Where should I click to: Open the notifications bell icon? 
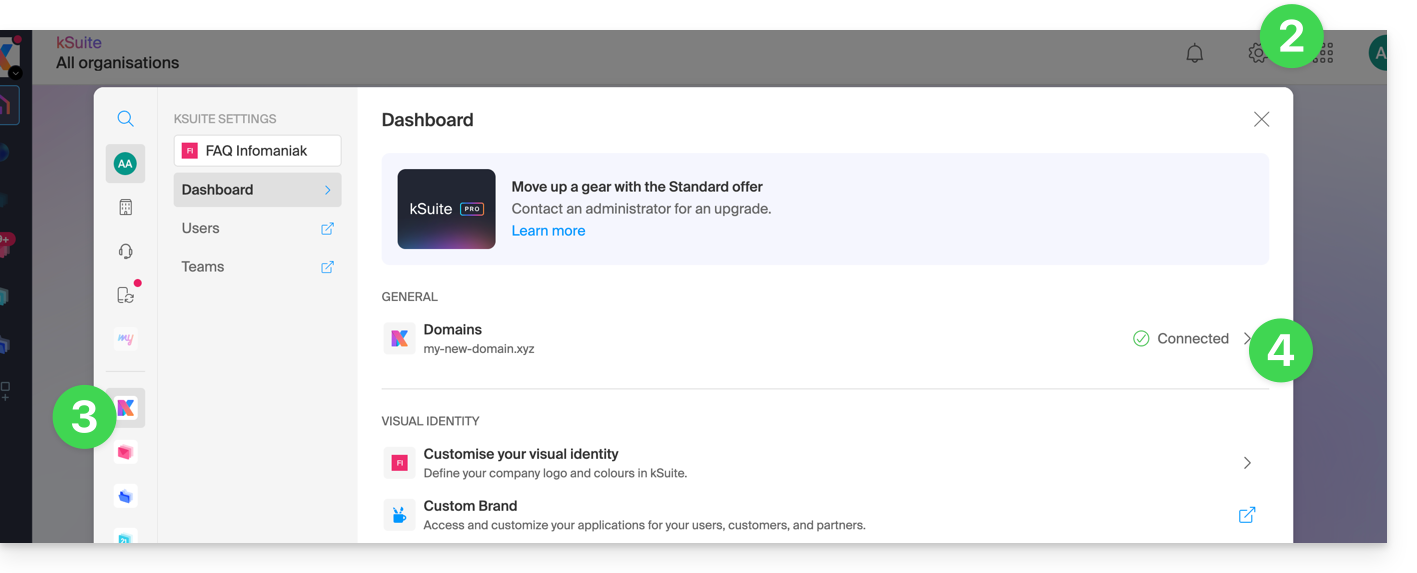tap(1194, 54)
